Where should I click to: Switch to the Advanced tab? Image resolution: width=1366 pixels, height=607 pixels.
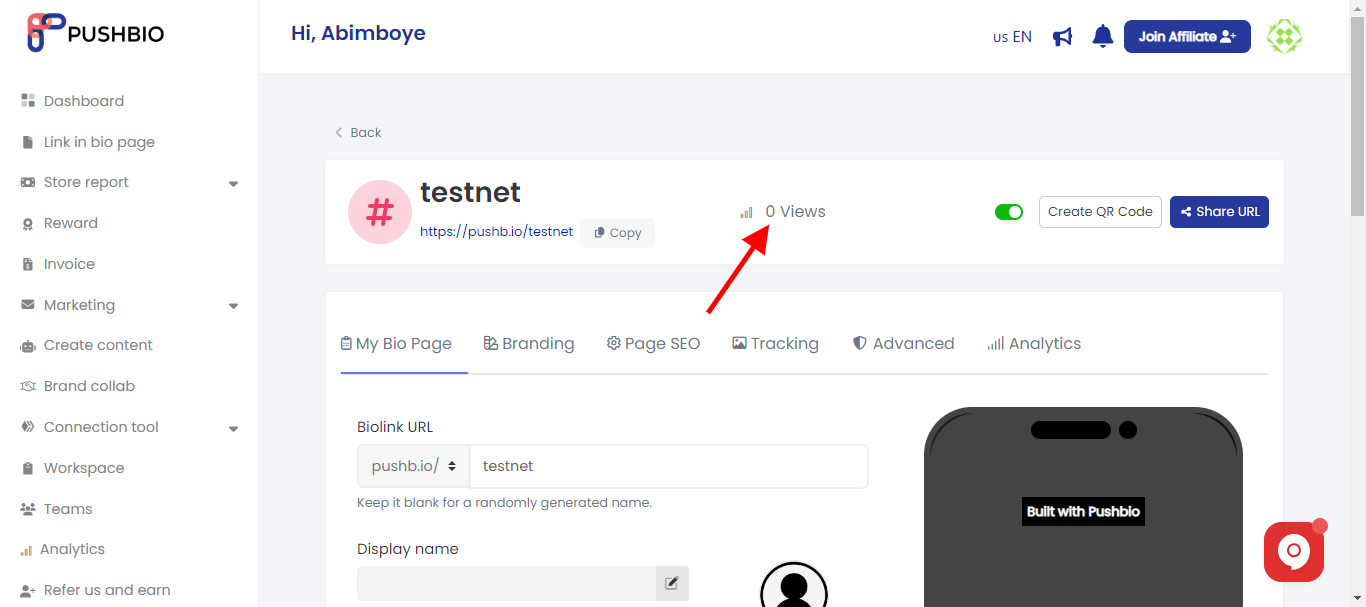click(x=903, y=344)
